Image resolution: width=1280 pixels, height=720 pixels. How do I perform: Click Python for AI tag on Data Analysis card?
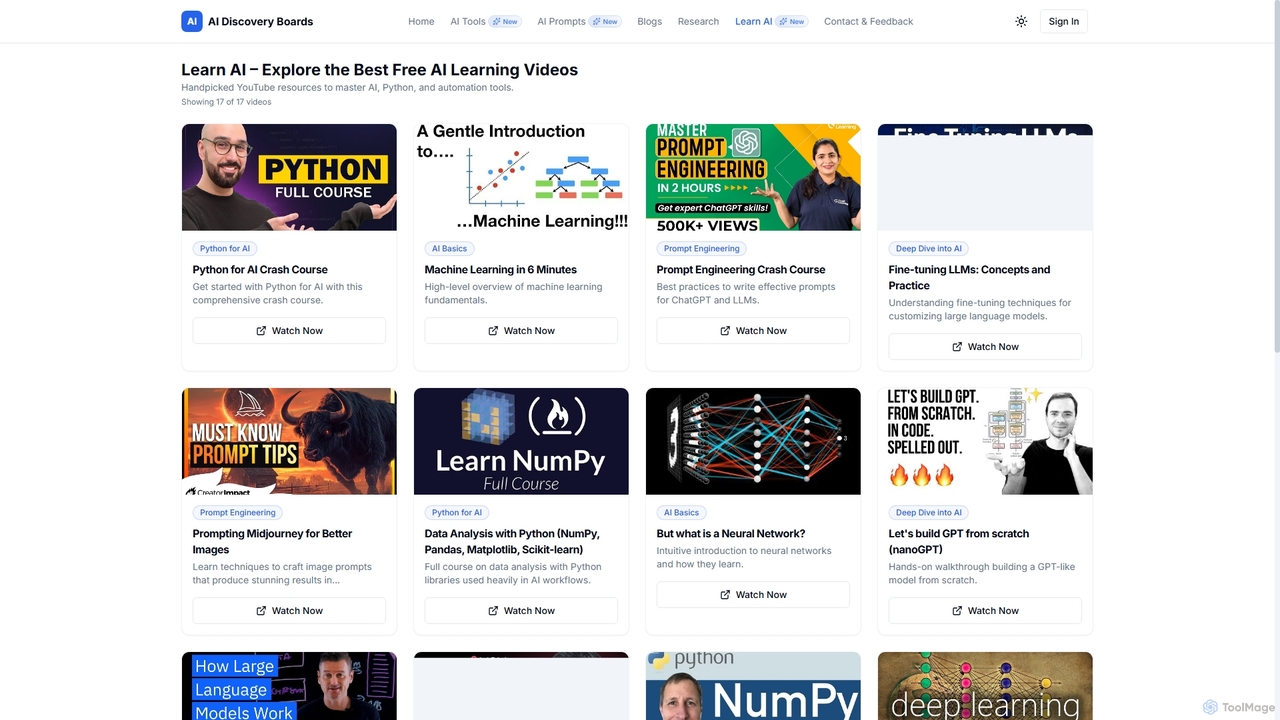tap(457, 512)
